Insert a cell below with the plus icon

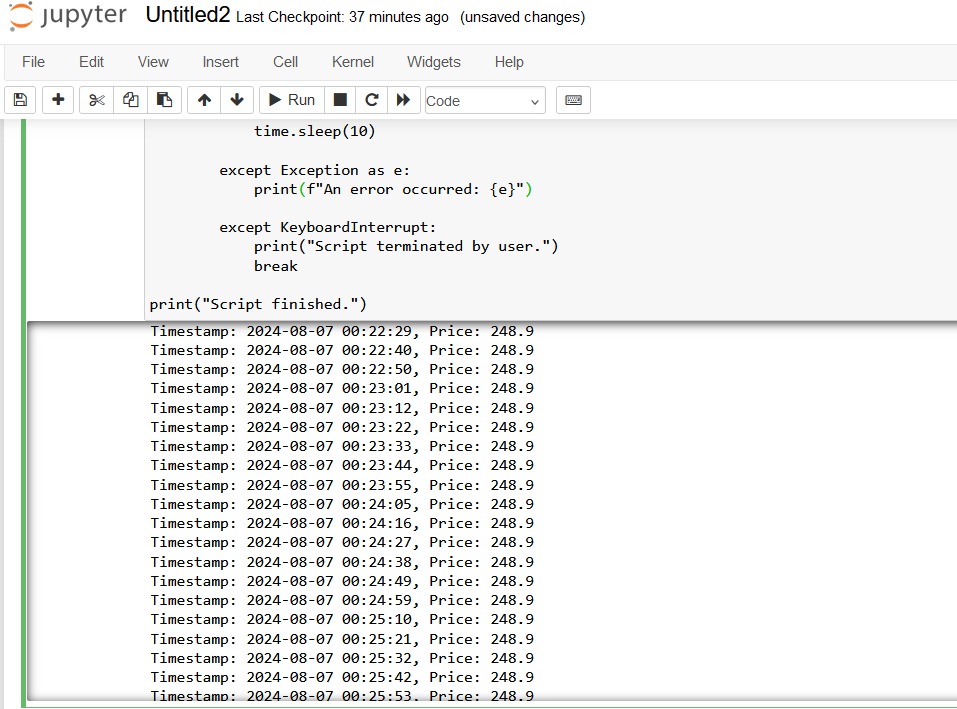(x=58, y=100)
